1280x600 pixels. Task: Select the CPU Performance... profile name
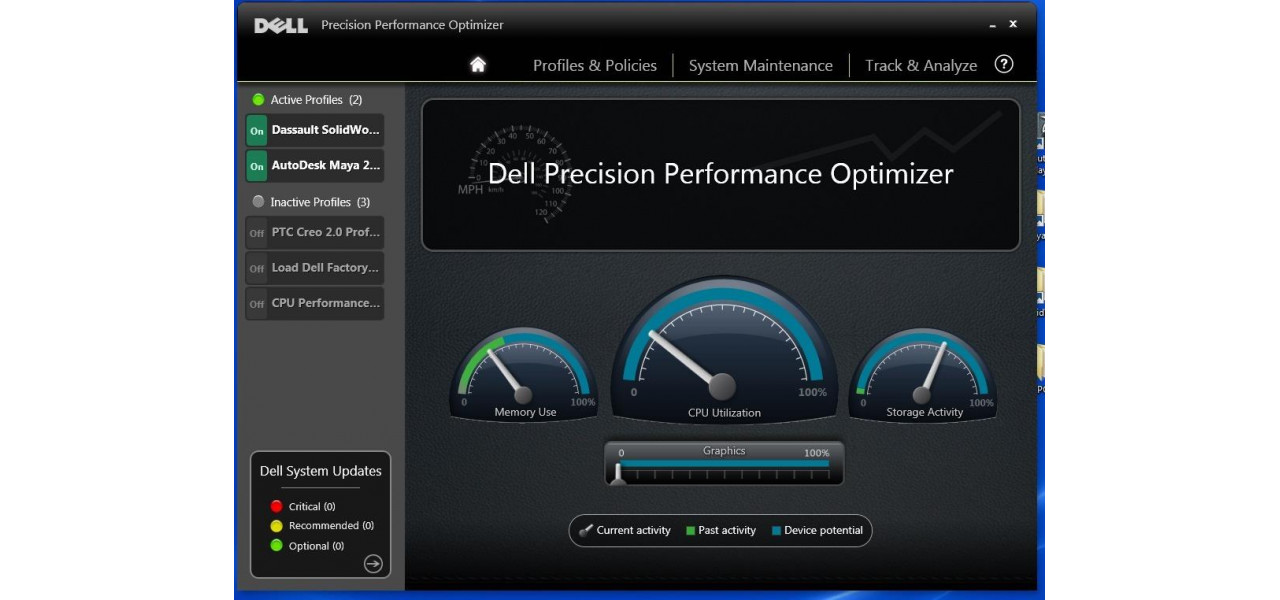coord(326,303)
